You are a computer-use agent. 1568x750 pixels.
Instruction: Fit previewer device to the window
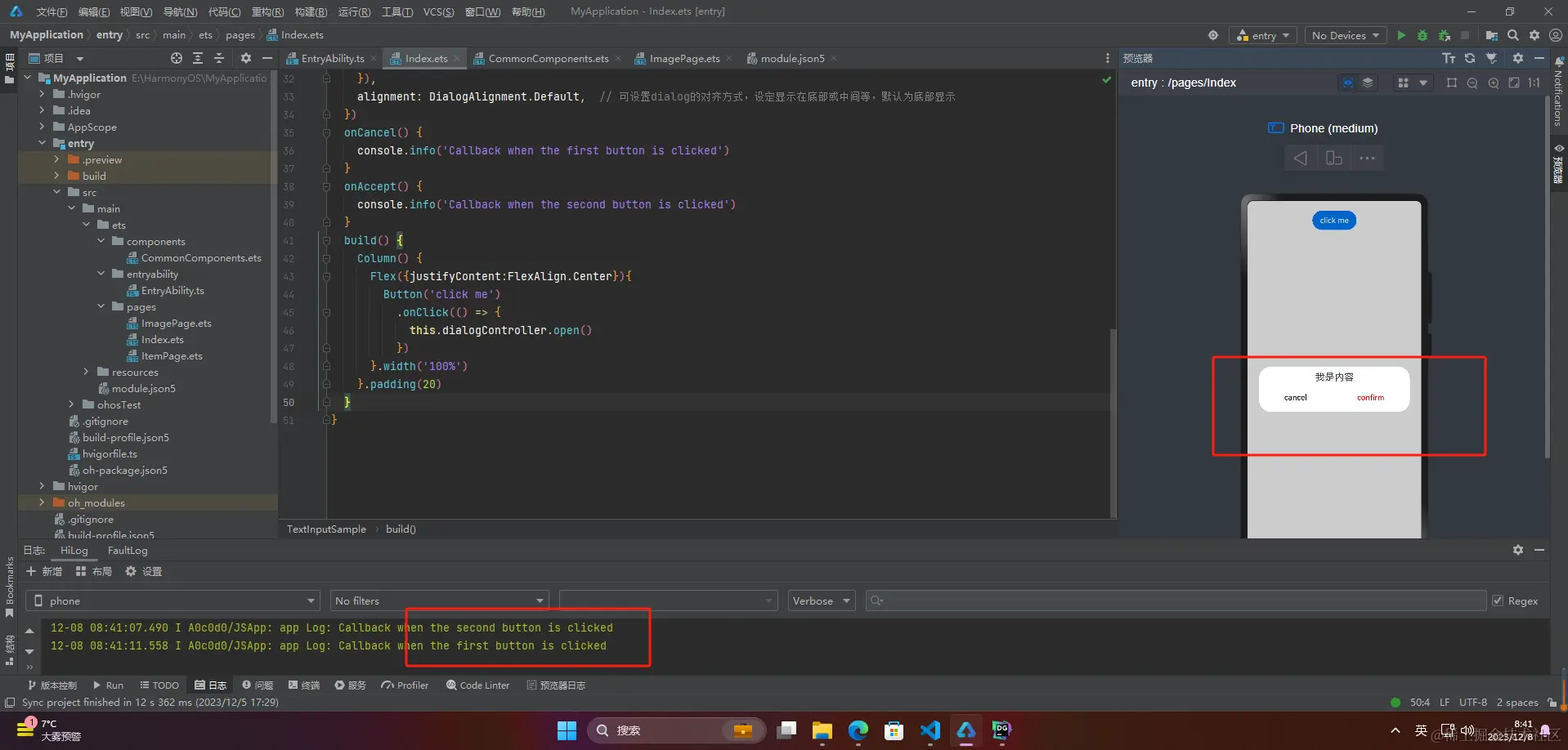(x=1514, y=83)
